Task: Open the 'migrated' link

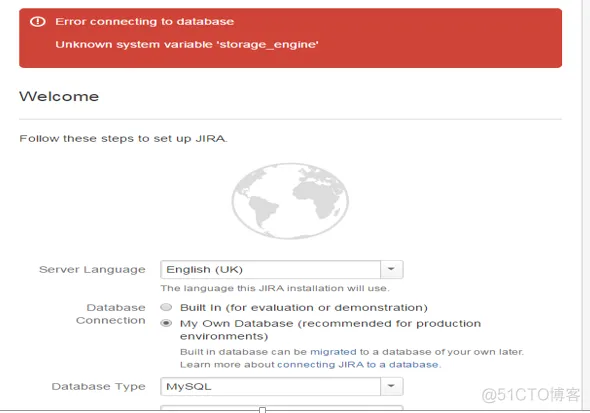Action: 333,352
